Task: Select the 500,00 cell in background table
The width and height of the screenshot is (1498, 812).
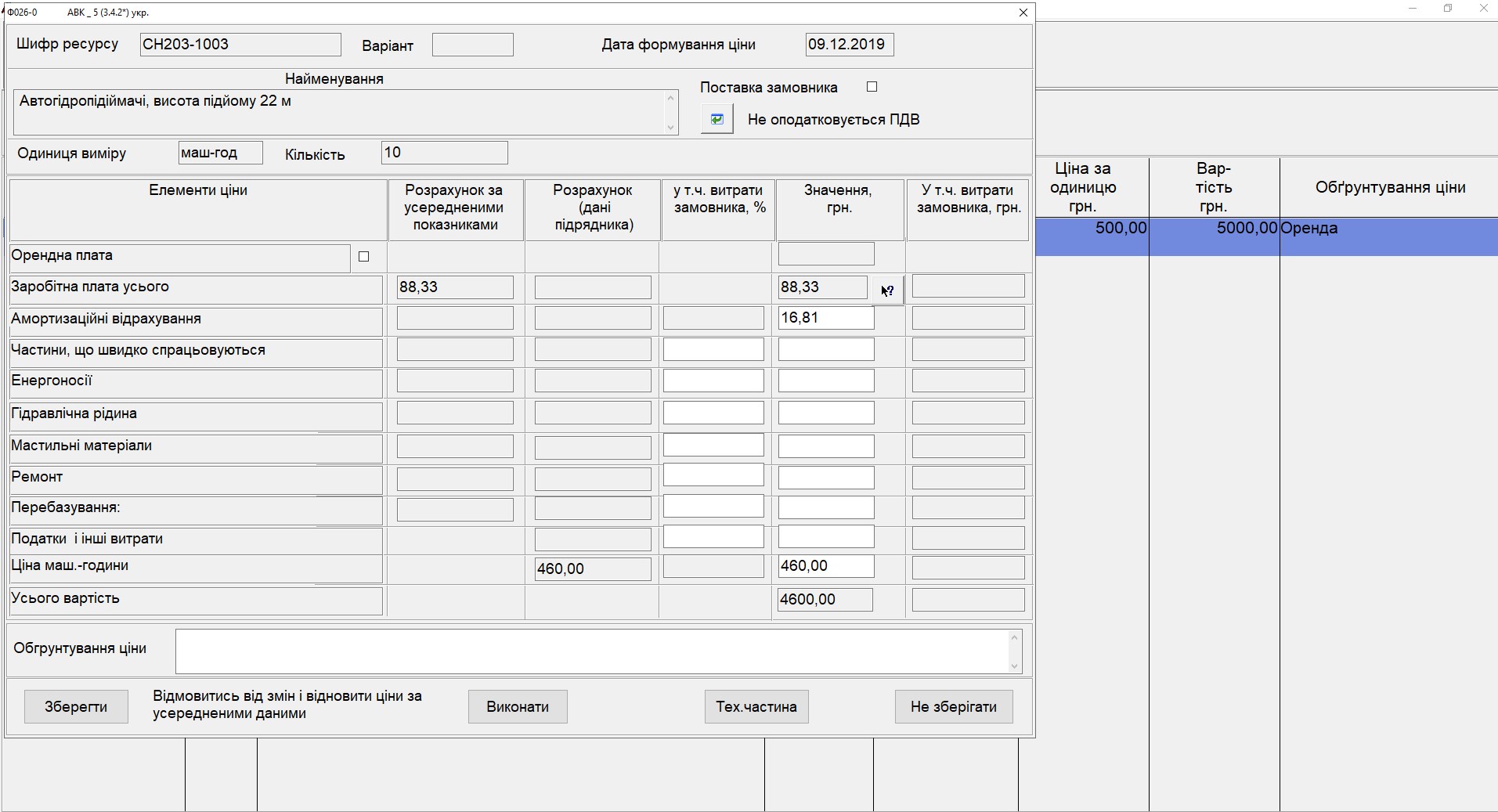Action: point(1092,236)
